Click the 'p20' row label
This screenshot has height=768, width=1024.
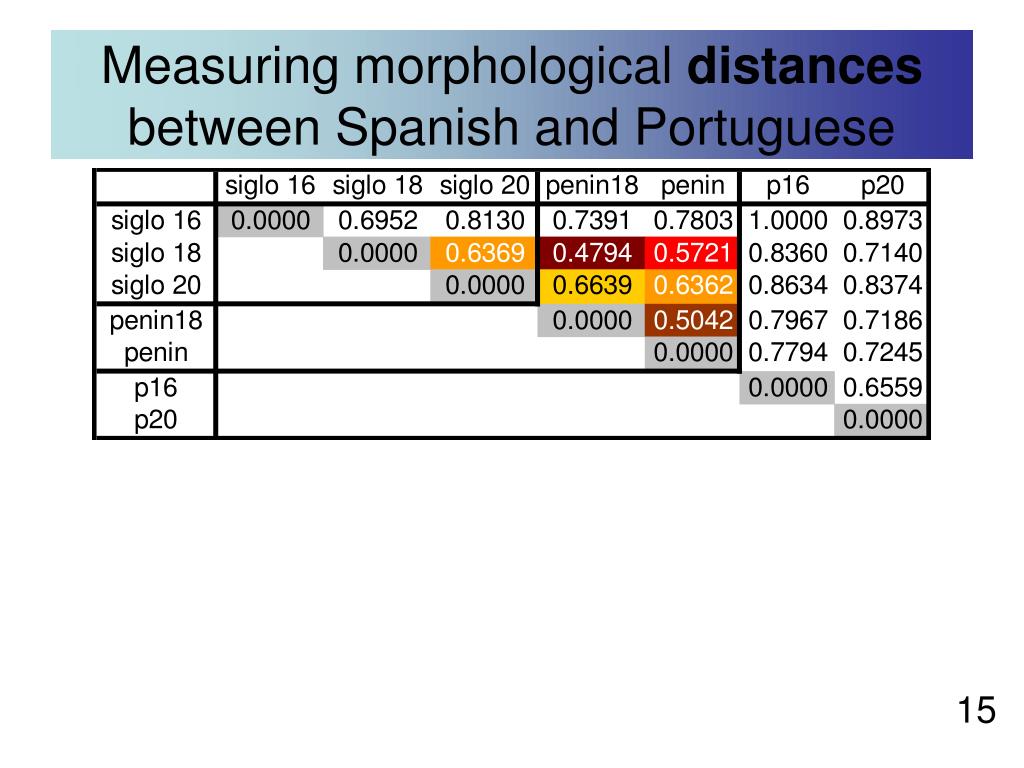(x=155, y=420)
